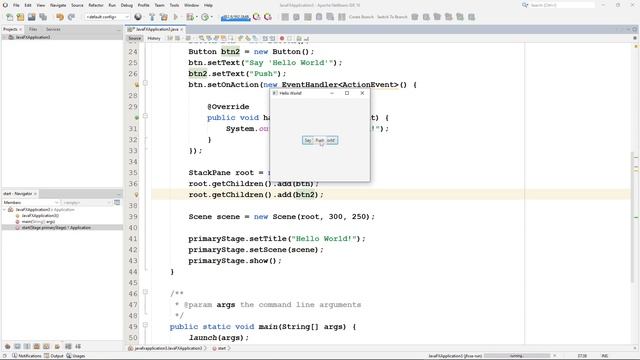The height and width of the screenshot is (360, 640).
Task: Click the New File toolbar icon
Action: [x=9, y=17]
